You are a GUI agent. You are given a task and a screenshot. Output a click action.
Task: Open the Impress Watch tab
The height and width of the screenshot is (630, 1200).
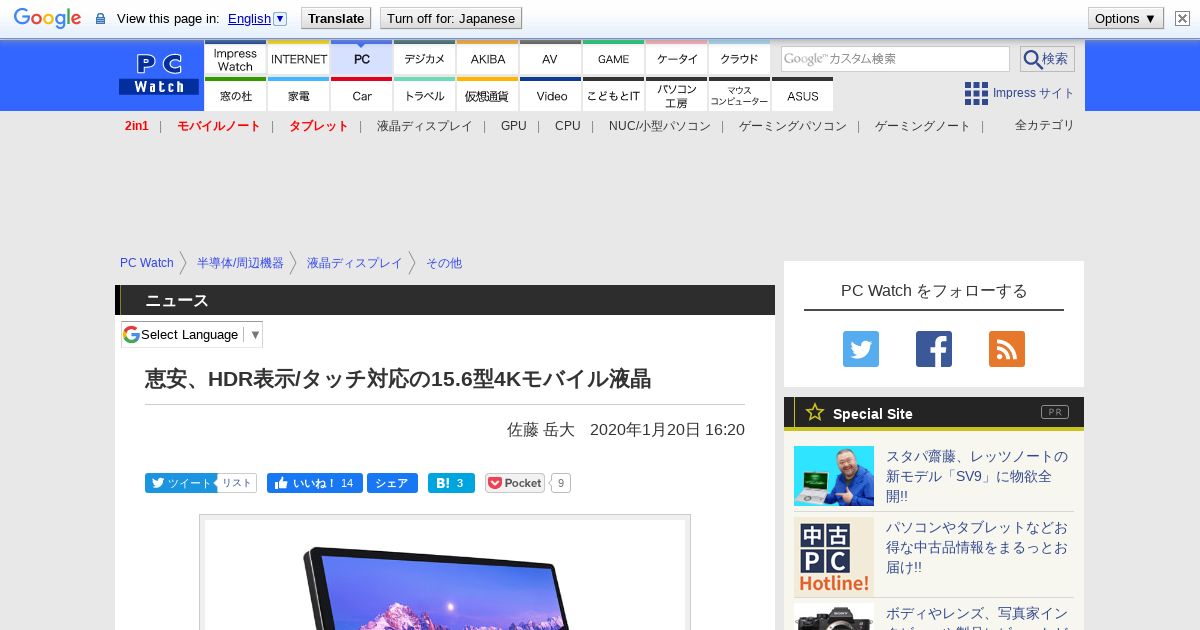(235, 58)
